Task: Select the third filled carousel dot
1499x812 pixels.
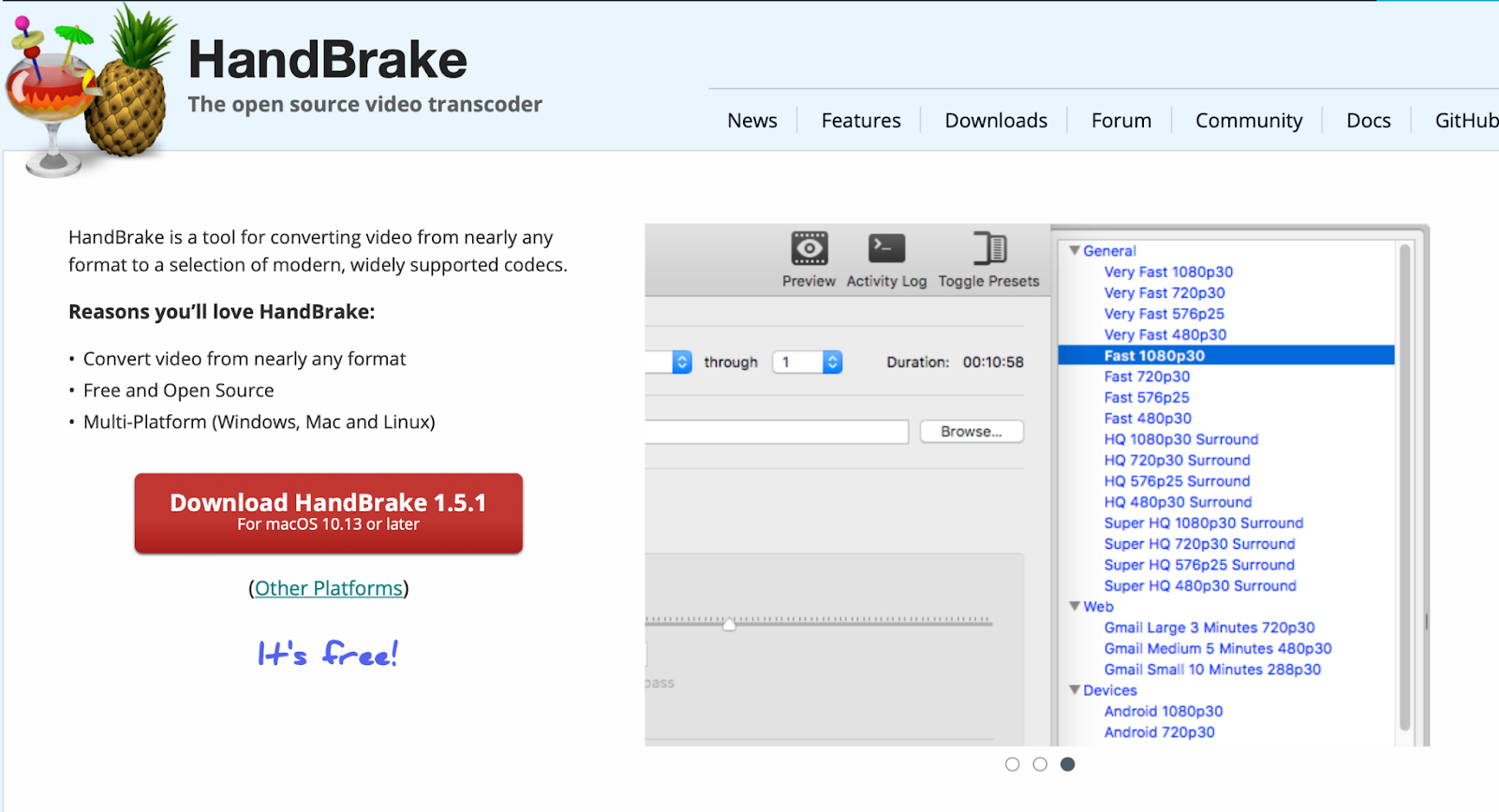Action: coord(1067,764)
